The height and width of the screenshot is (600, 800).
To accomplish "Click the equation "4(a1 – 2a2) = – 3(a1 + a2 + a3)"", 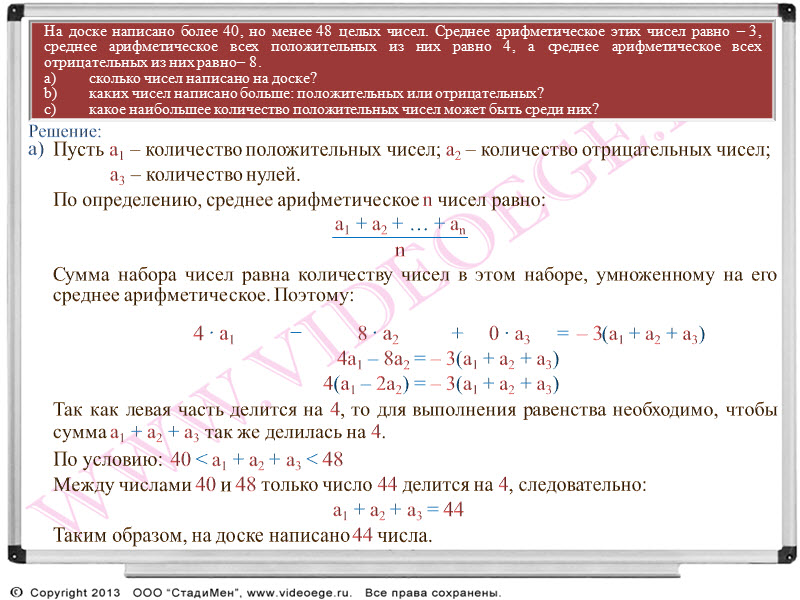I will 441,384.
